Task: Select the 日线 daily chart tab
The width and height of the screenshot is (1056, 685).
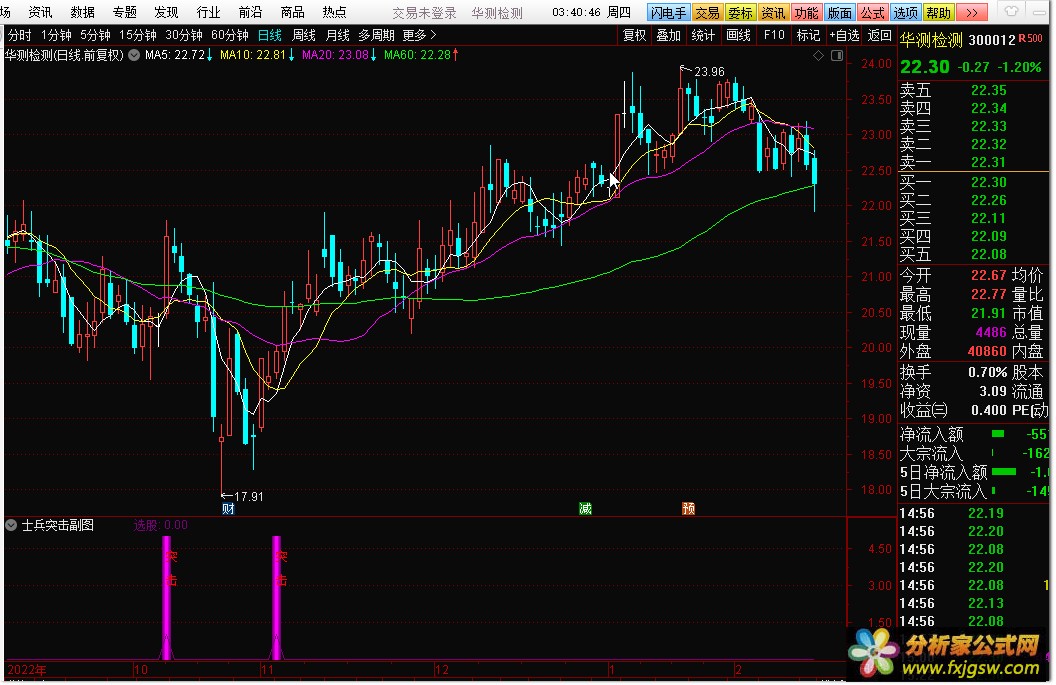Action: pyautogui.click(x=270, y=35)
